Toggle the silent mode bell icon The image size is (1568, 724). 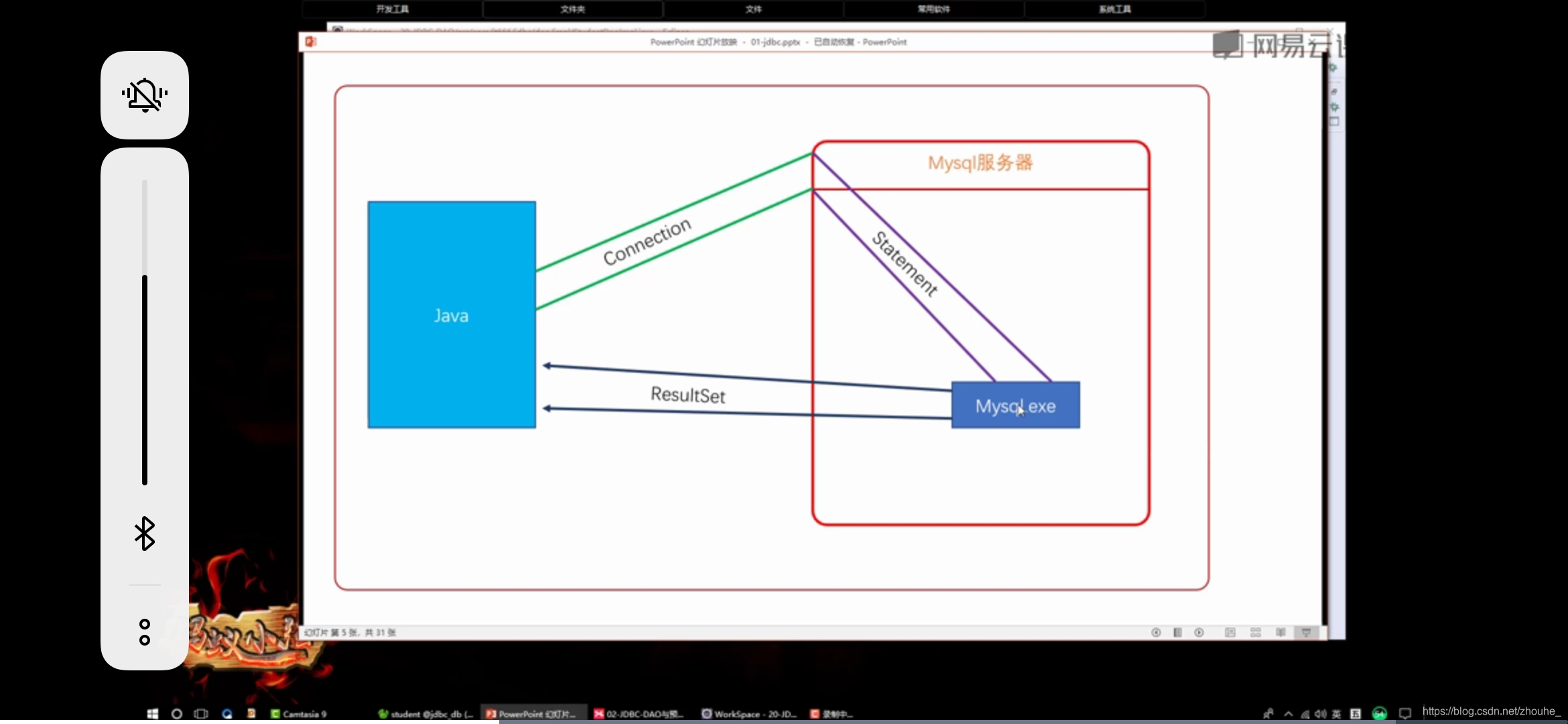145,95
